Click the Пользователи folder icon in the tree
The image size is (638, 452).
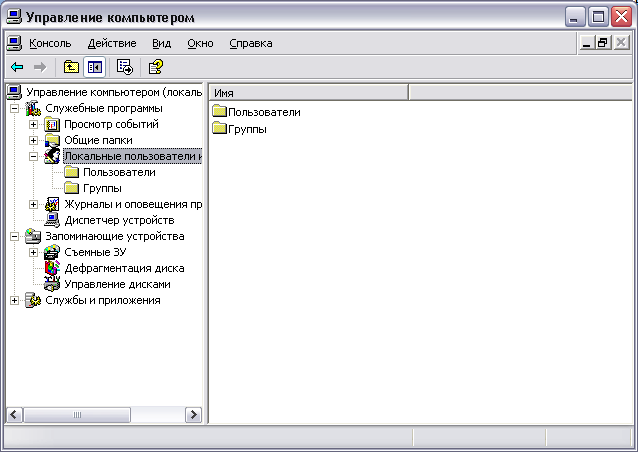pos(72,172)
